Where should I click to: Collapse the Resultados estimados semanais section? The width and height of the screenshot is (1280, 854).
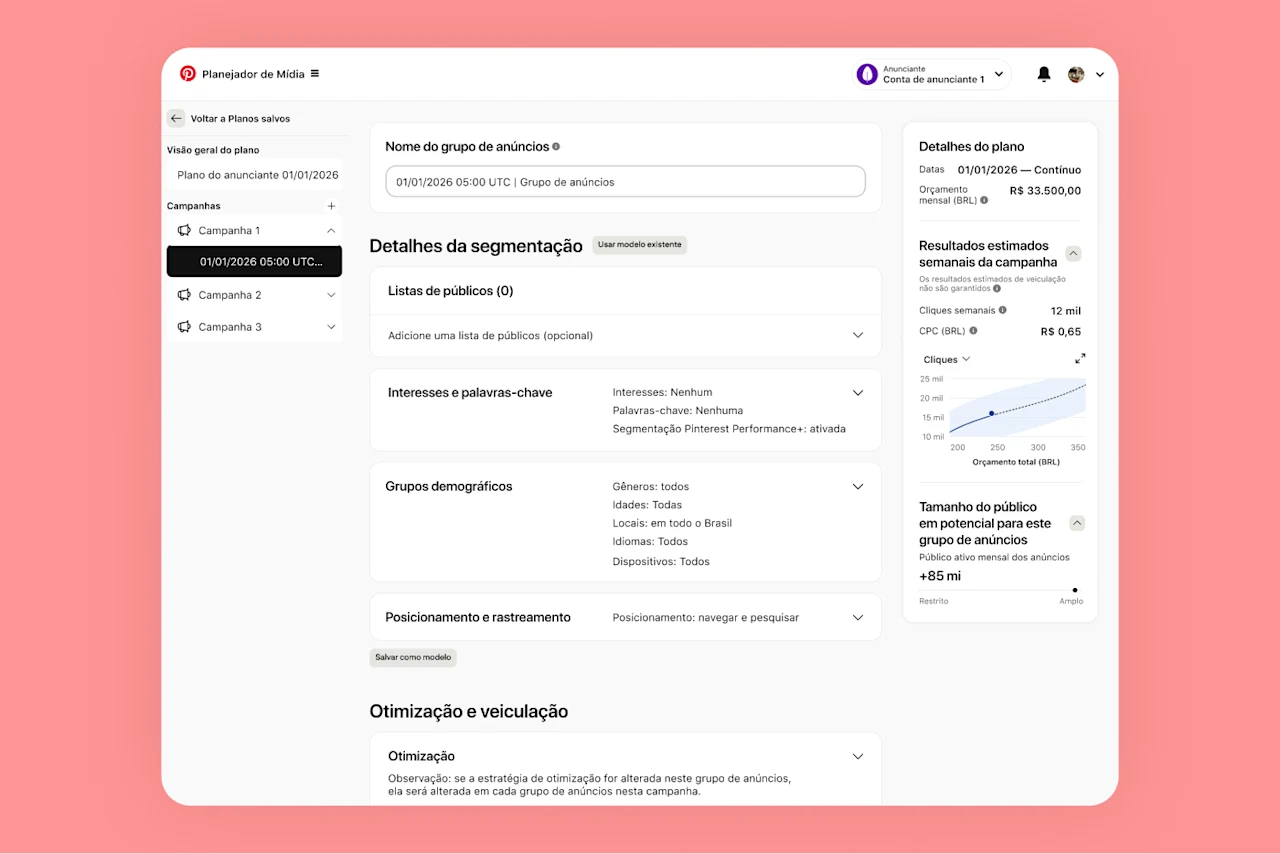(1073, 253)
